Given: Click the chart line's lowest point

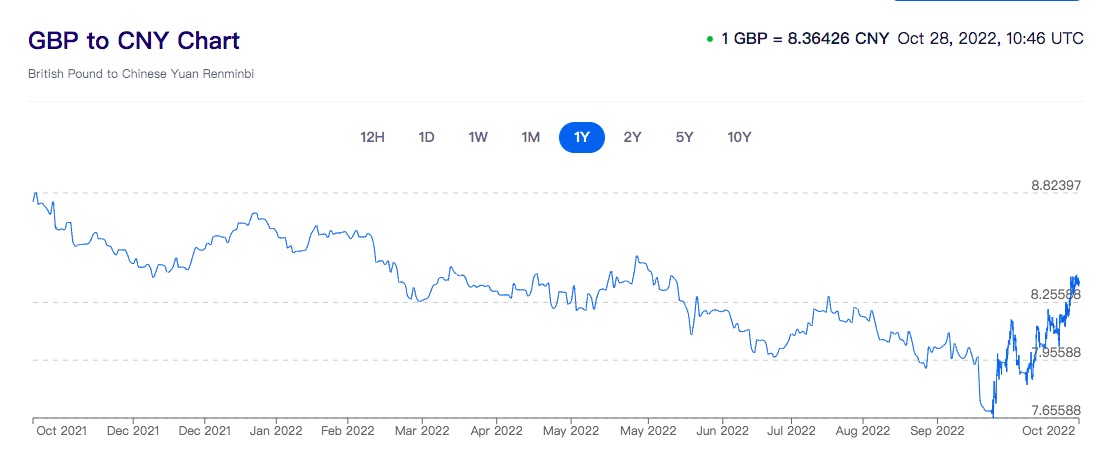Looking at the screenshot, I should coord(993,415).
